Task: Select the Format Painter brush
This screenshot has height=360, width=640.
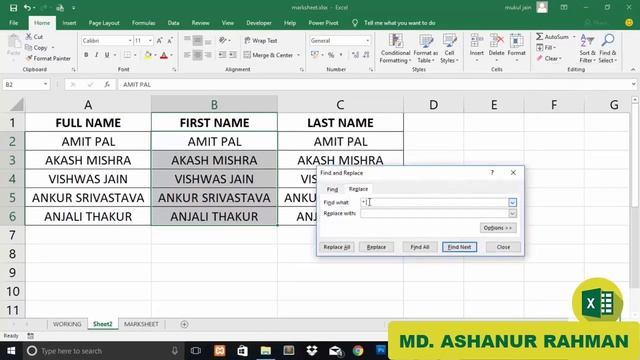Action: pyautogui.click(x=29, y=58)
